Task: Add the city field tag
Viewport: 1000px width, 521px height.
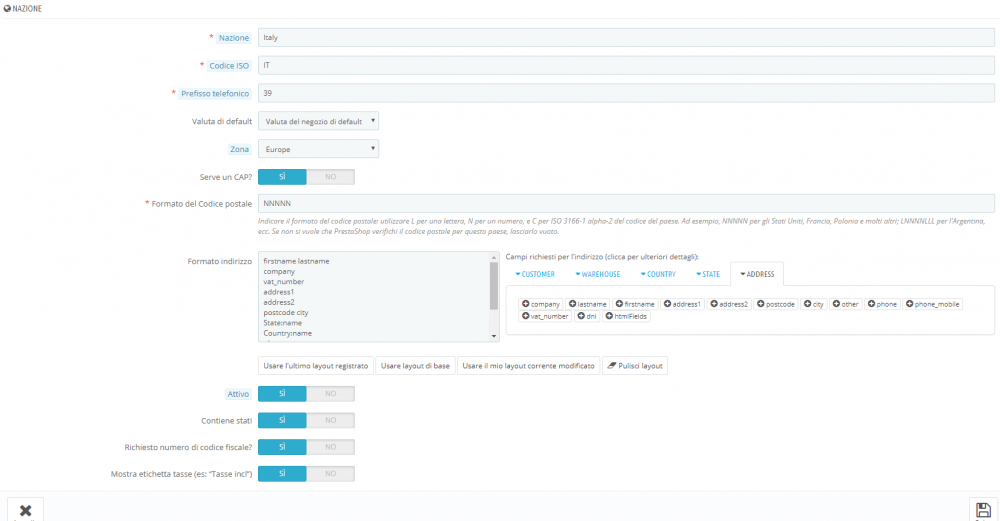Action: click(814, 304)
